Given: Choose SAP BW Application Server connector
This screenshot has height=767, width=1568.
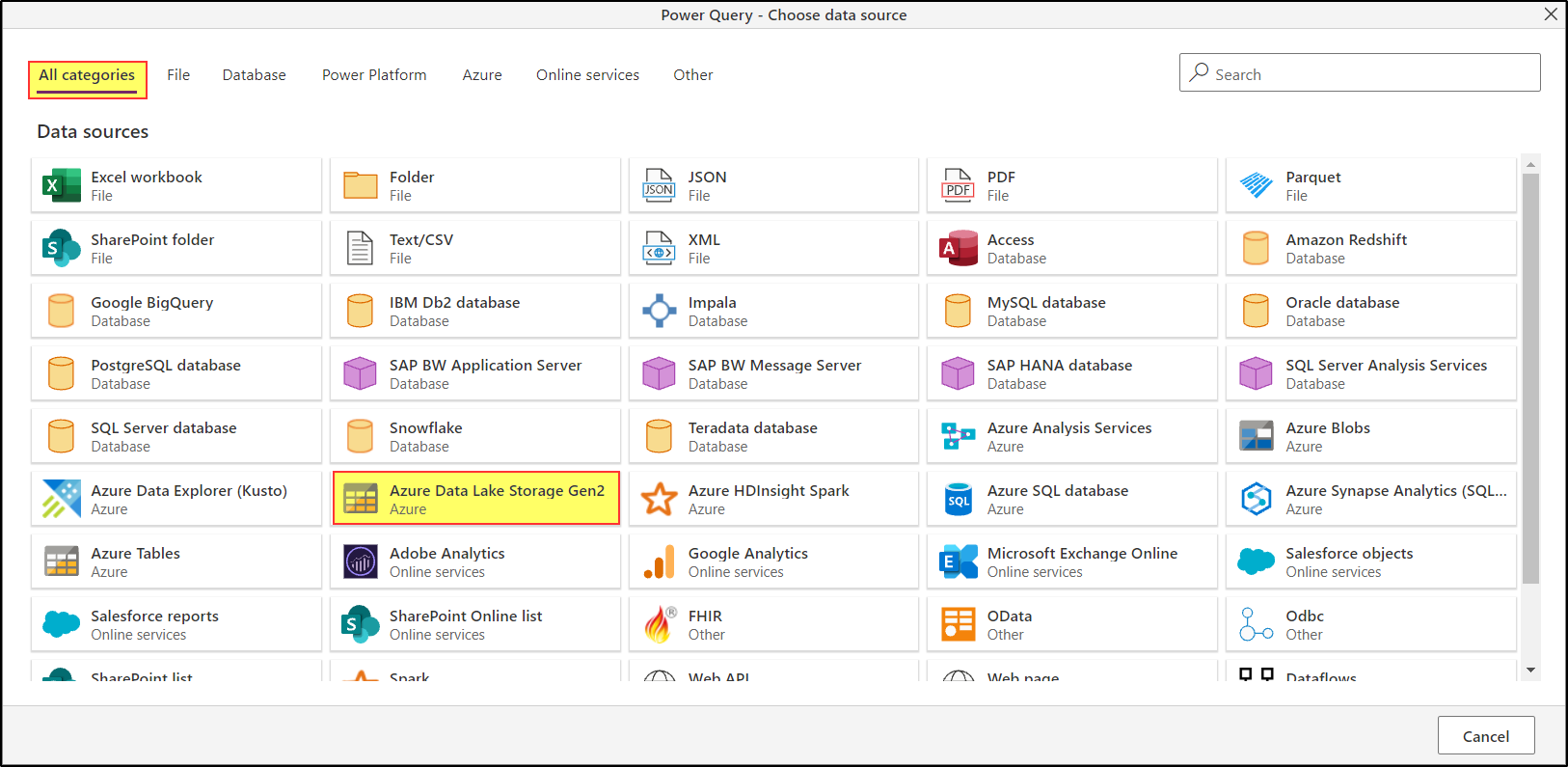Looking at the screenshot, I should (475, 373).
